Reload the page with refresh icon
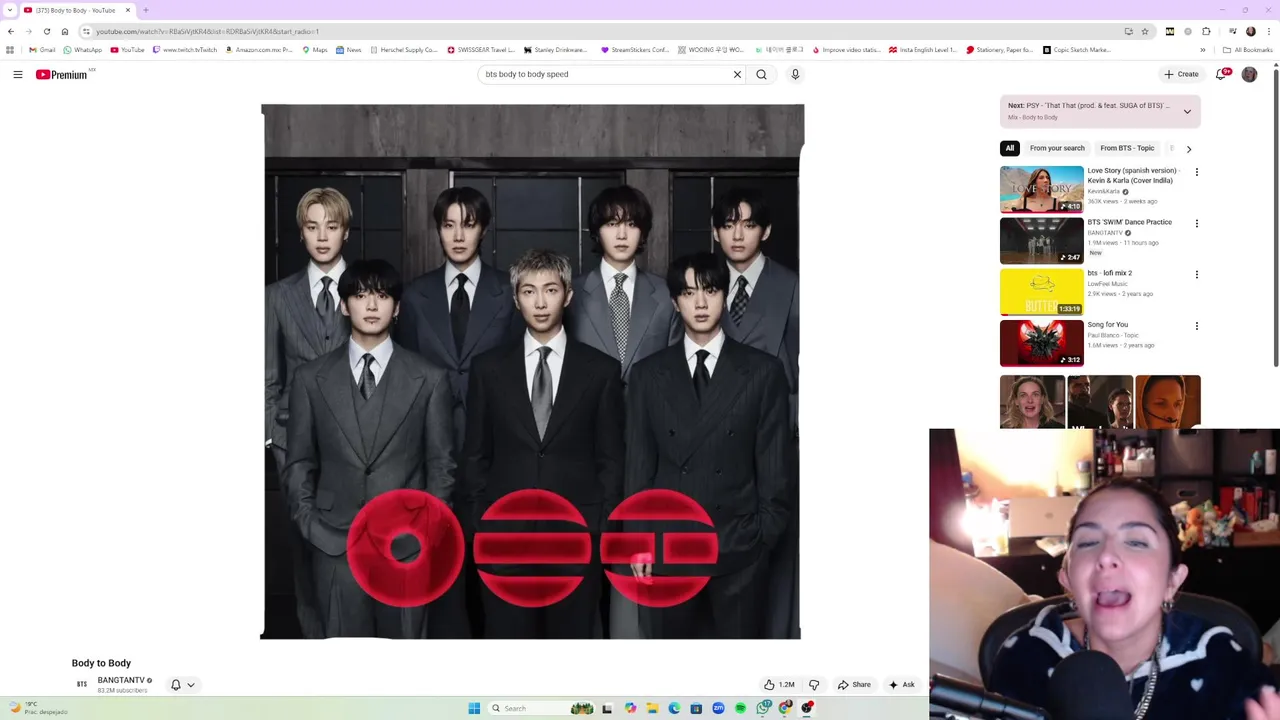Image resolution: width=1280 pixels, height=720 pixels. tap(46, 31)
